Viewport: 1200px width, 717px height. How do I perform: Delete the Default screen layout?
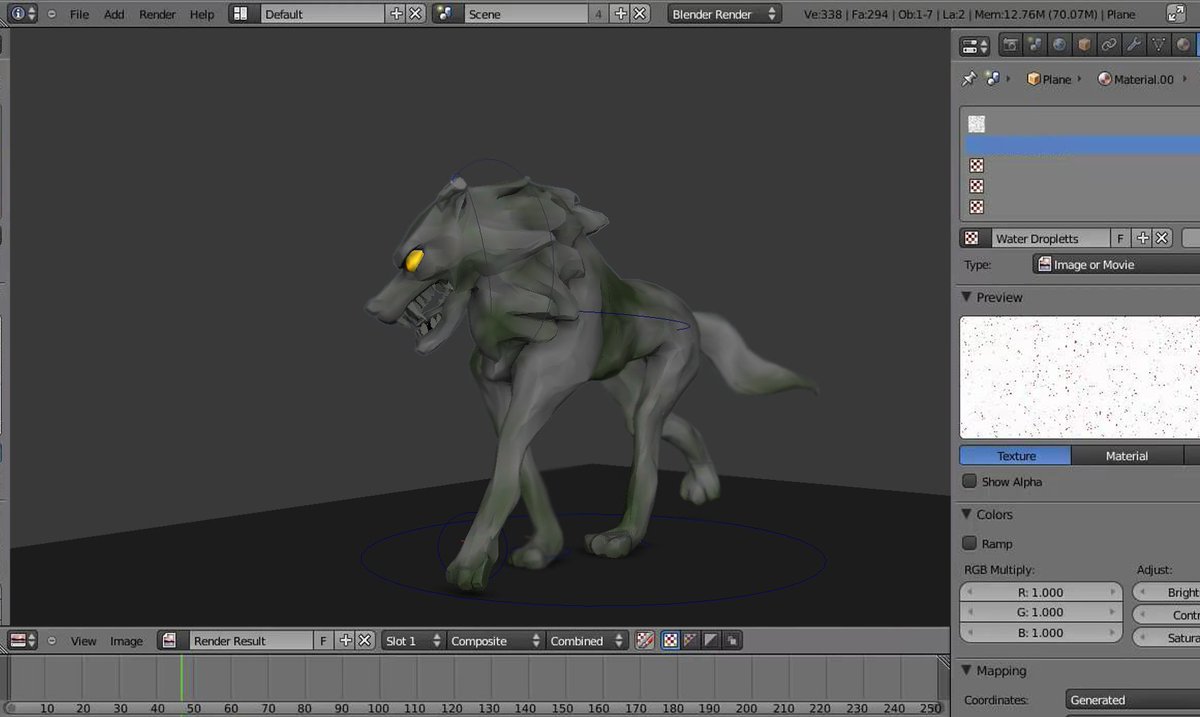[416, 14]
